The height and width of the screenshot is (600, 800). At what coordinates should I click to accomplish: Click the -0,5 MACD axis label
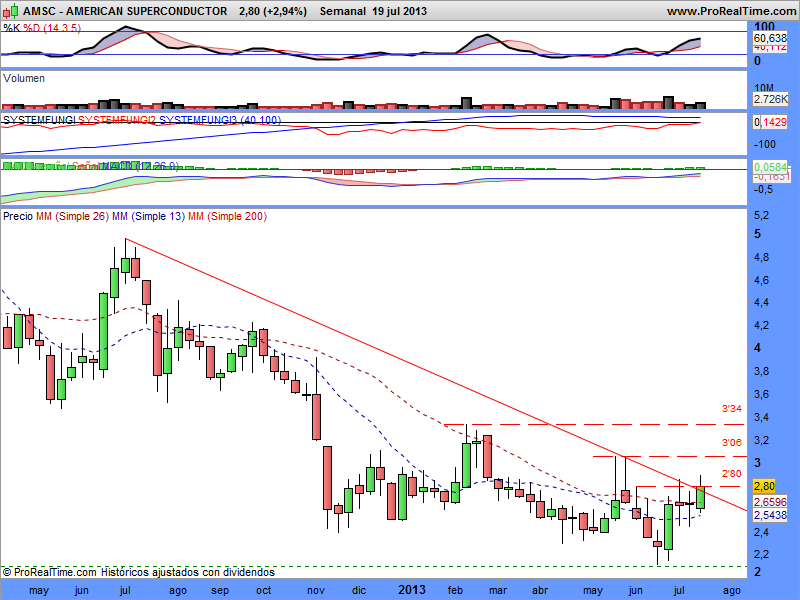click(x=763, y=189)
